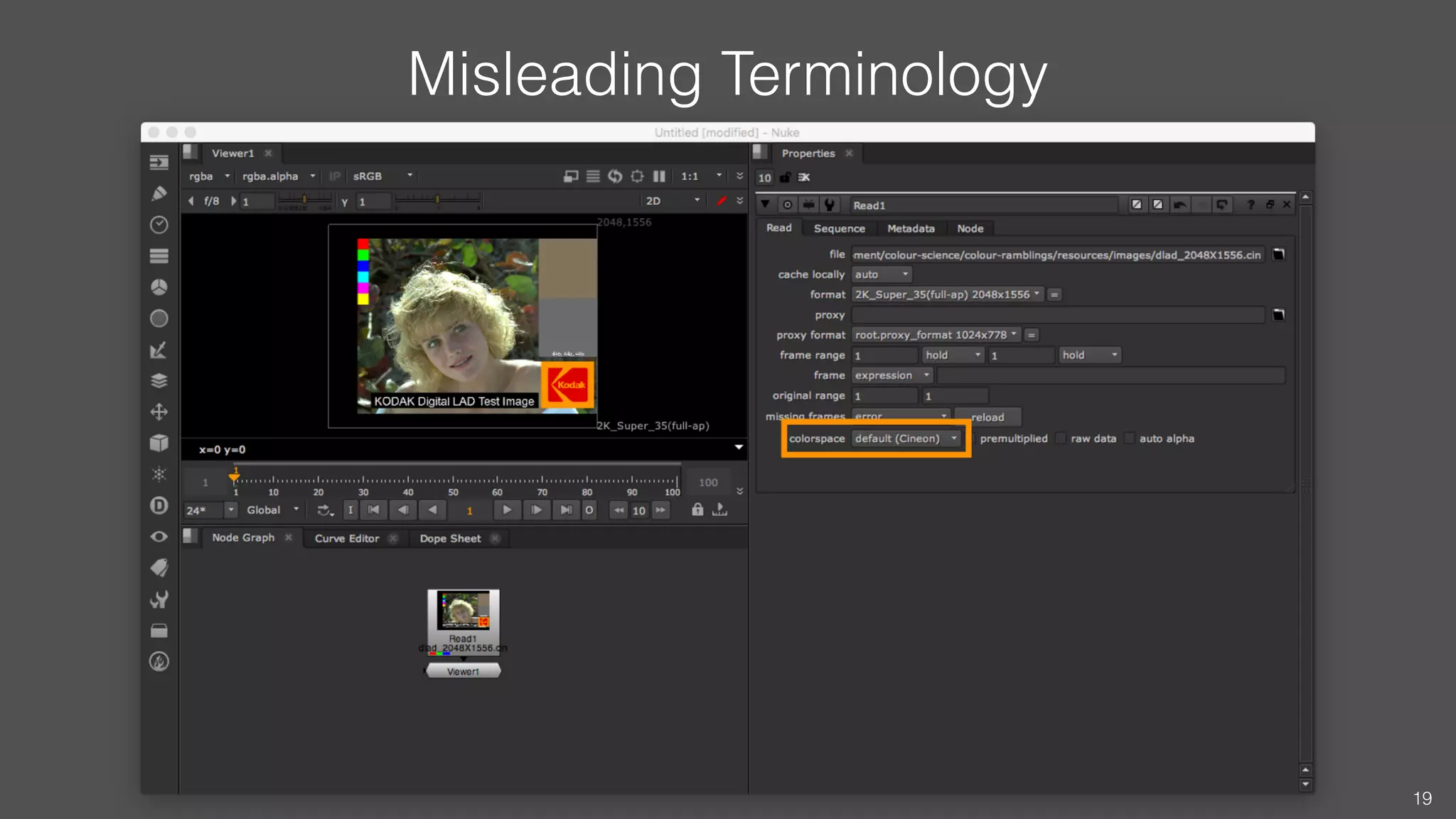Play the sequence forward

click(x=506, y=510)
